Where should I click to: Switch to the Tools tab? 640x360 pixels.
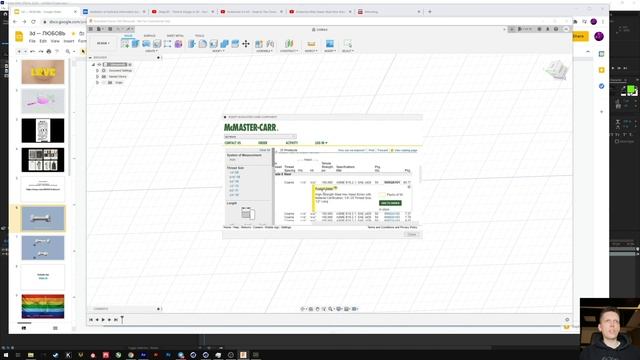[200, 36]
